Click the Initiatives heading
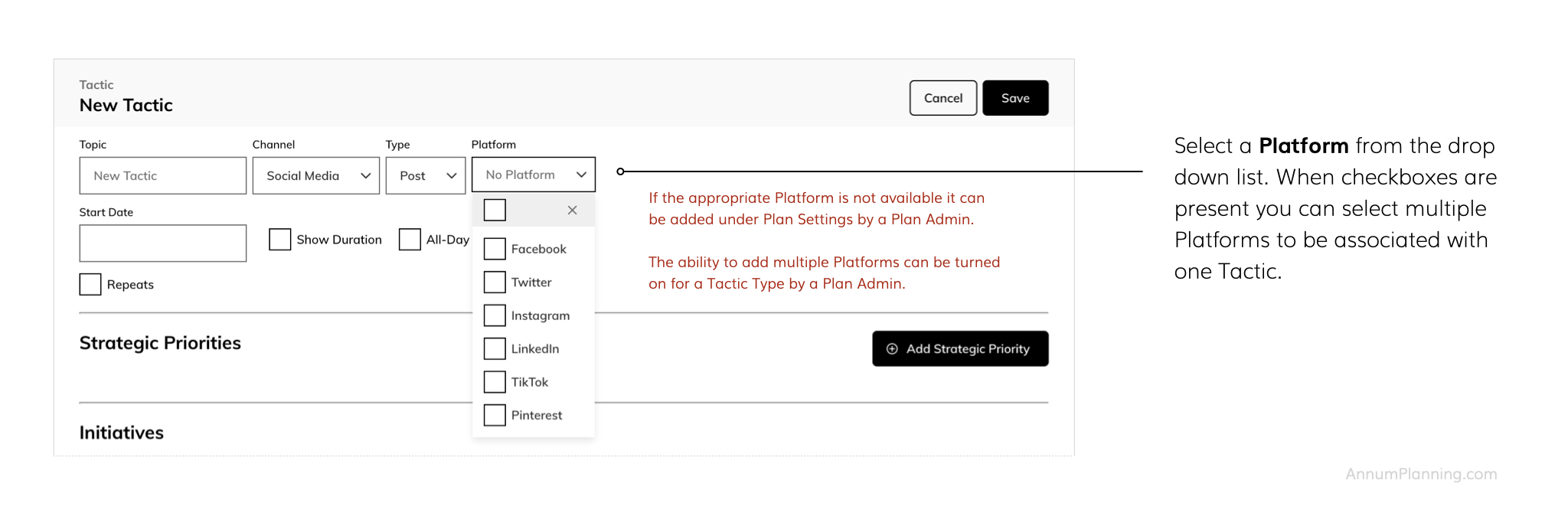The height and width of the screenshot is (526, 1568). click(x=122, y=433)
